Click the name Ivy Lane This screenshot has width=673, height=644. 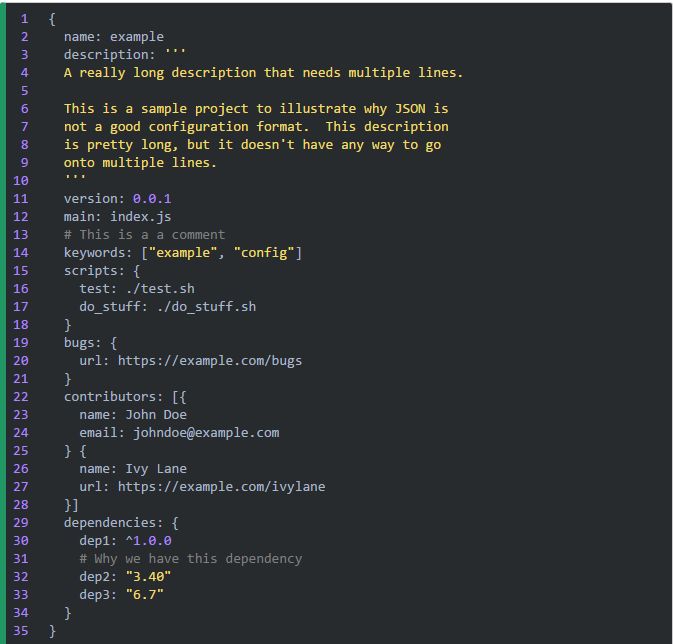[156, 468]
